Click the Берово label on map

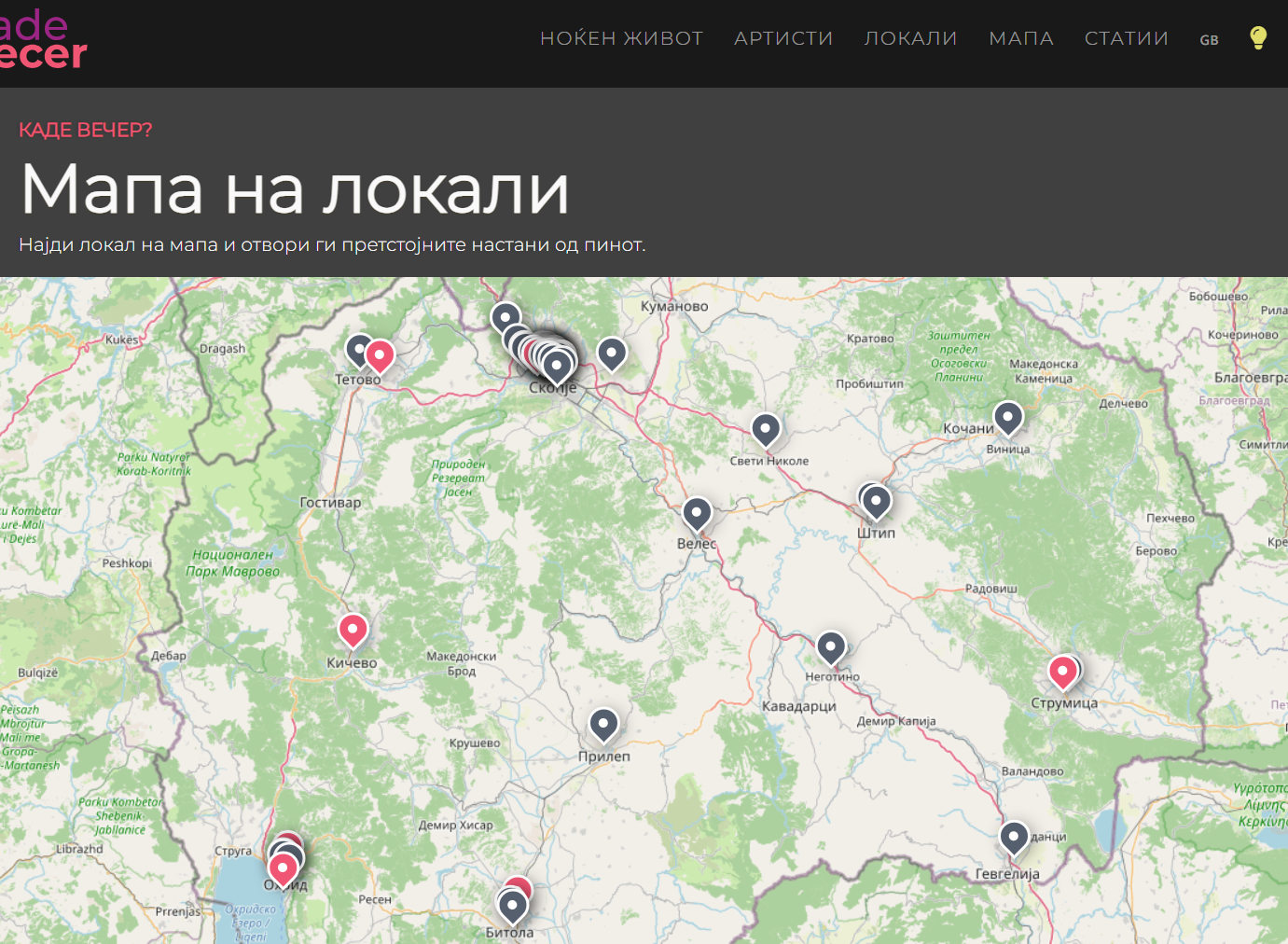pos(1156,551)
